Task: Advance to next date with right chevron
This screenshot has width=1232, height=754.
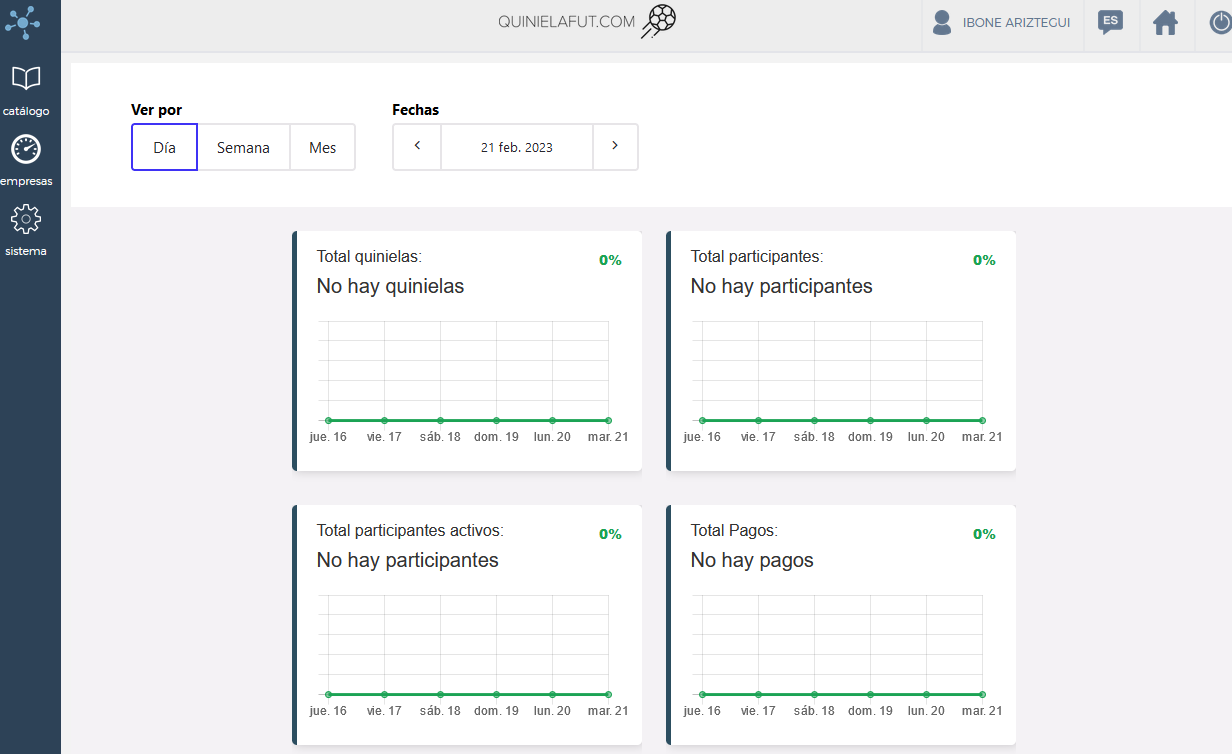Action: point(615,146)
